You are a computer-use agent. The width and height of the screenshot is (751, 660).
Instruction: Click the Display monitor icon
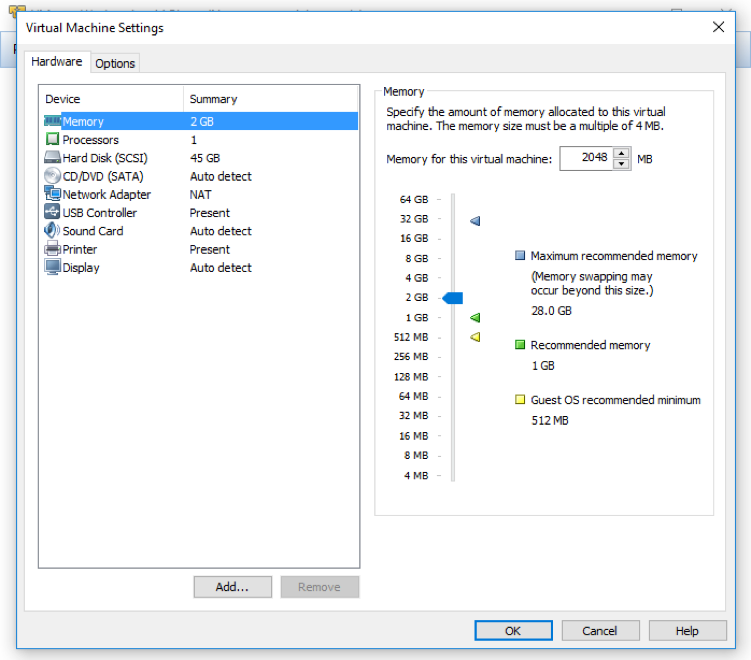point(53,268)
